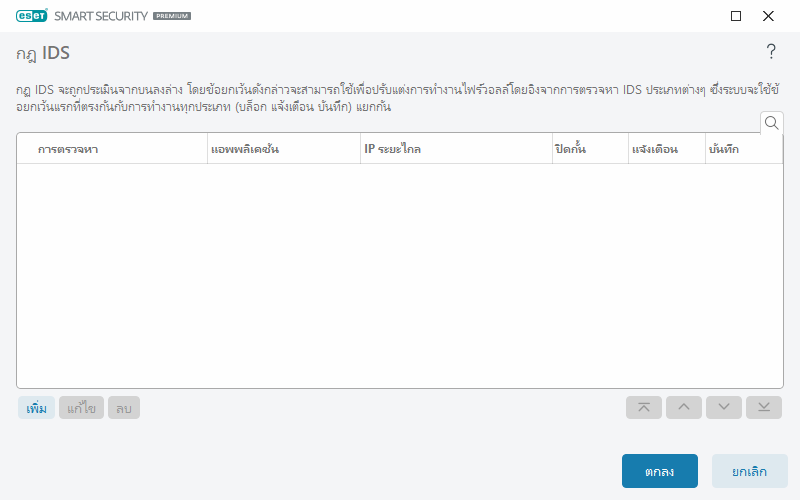Viewport: 800px width, 500px height.
Task: Open help via the question mark icon
Action: pos(771,52)
